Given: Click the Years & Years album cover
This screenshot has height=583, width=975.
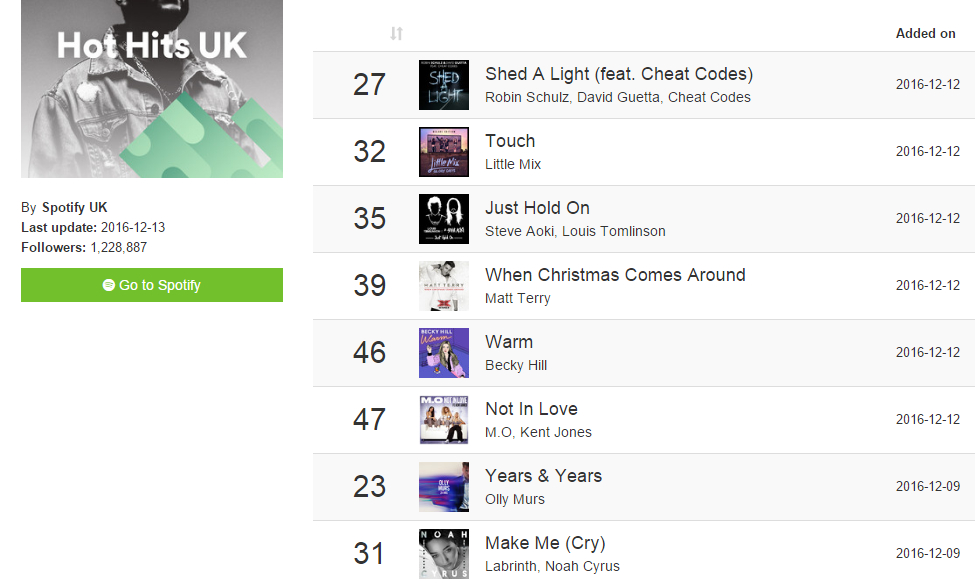Looking at the screenshot, I should point(444,487).
